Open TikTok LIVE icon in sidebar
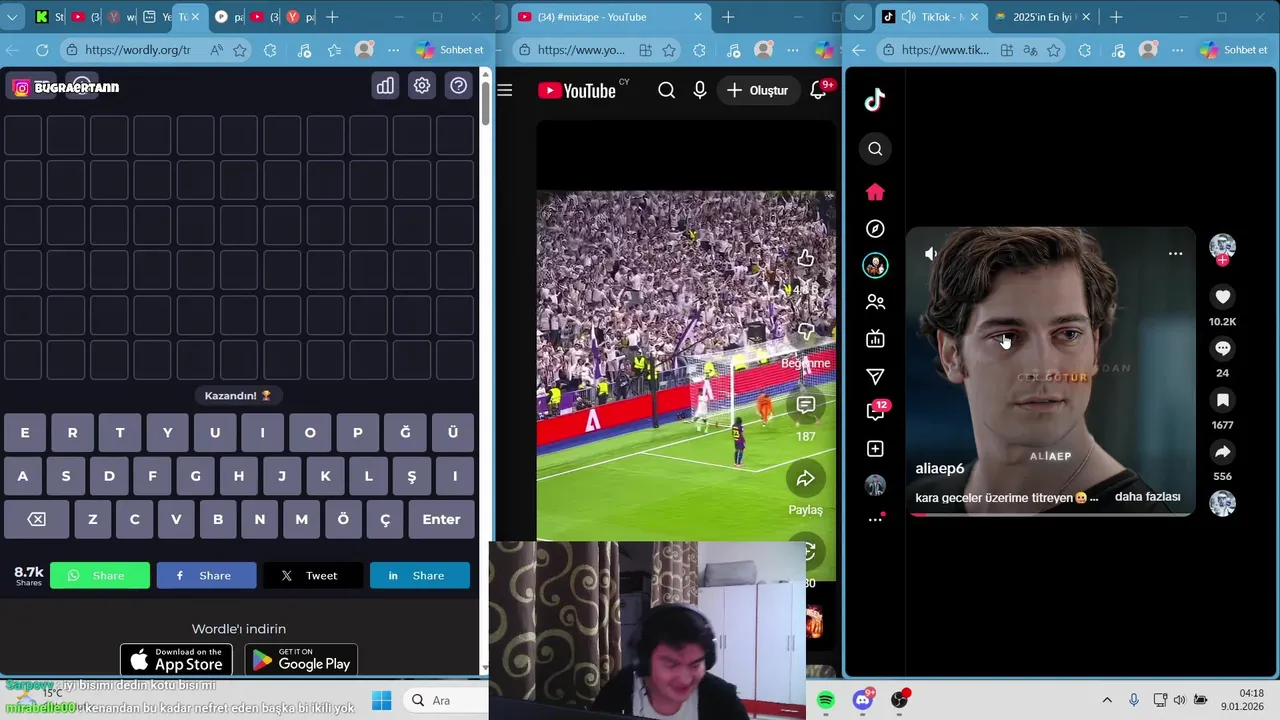The height and width of the screenshot is (720, 1280). [875, 339]
